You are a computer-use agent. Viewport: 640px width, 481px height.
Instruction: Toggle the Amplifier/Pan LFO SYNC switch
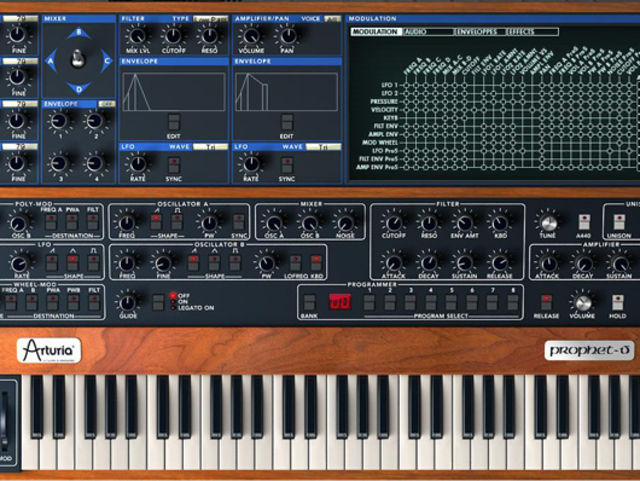pos(287,165)
